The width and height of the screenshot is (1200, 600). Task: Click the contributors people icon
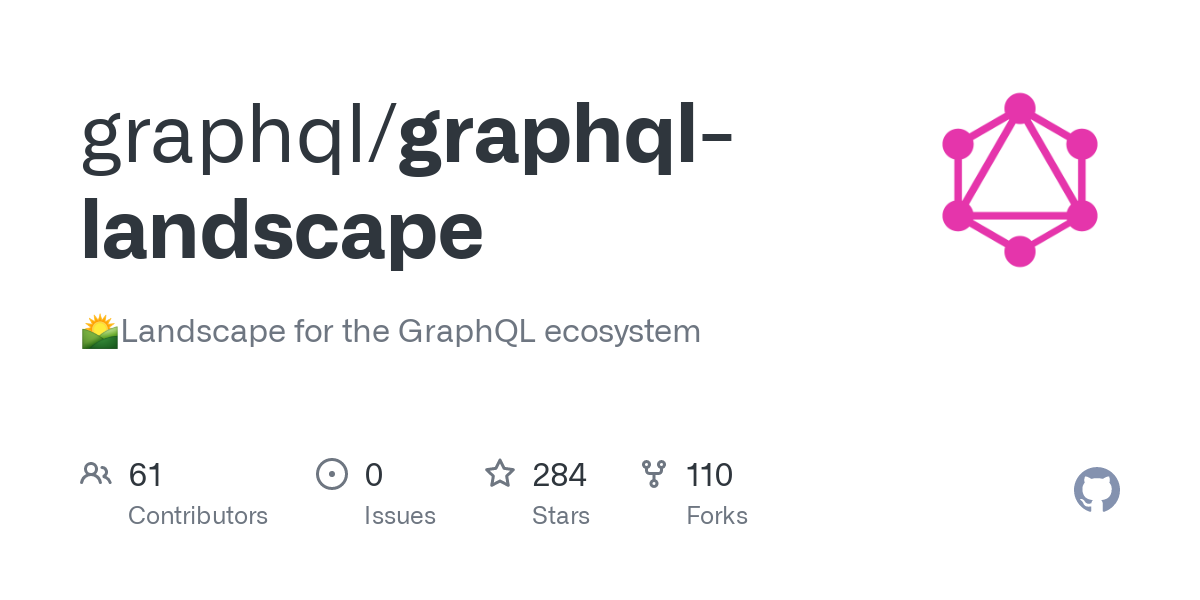point(96,474)
